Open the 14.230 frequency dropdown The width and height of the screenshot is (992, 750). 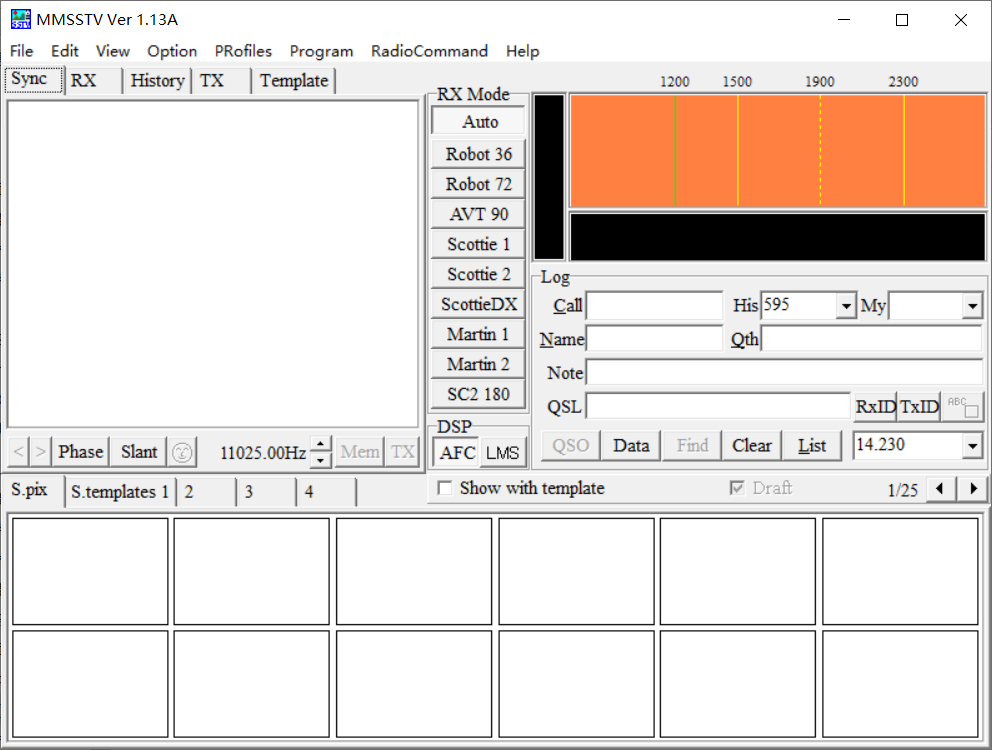coord(972,446)
